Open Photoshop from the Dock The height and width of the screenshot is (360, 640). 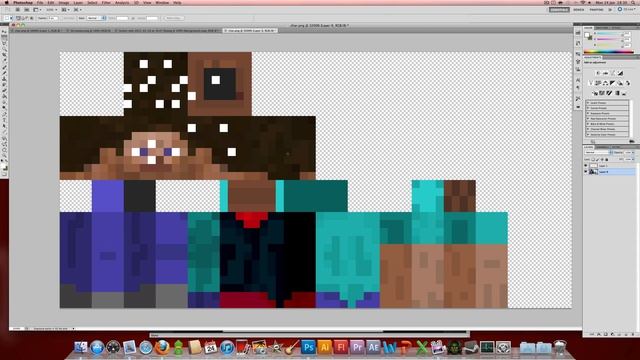[x=308, y=347]
